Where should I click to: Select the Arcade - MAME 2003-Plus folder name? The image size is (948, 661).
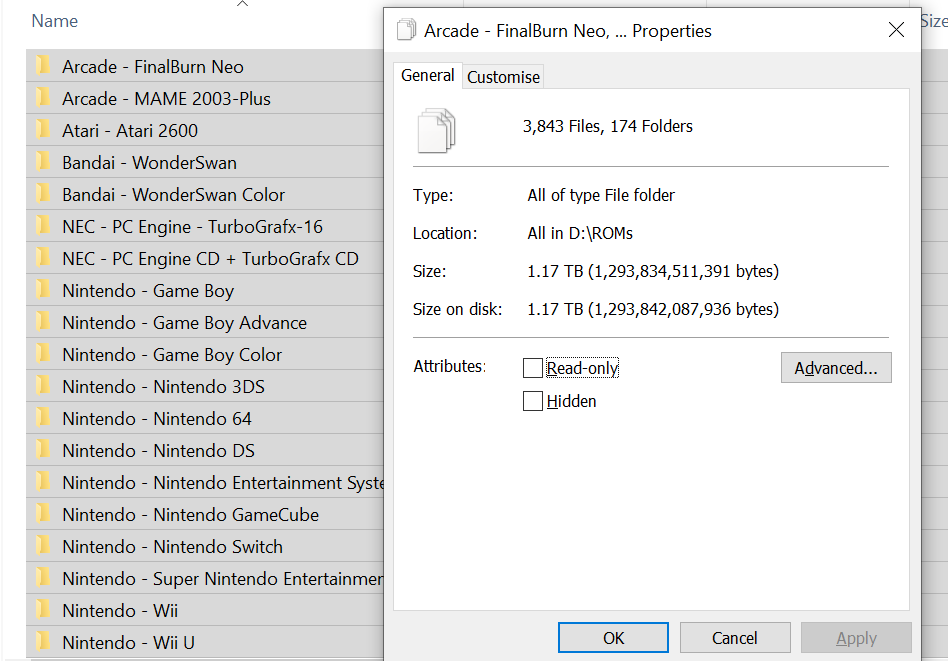point(166,99)
